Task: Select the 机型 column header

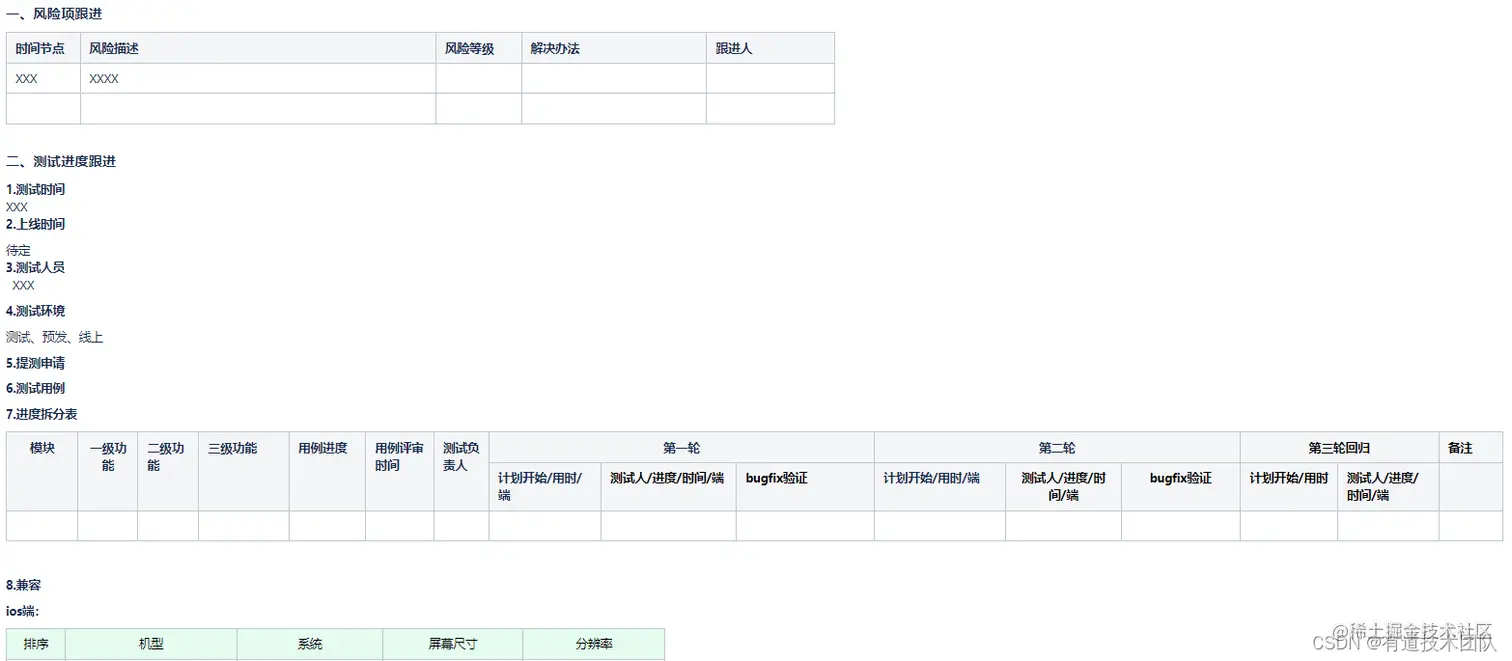Action: point(151,645)
